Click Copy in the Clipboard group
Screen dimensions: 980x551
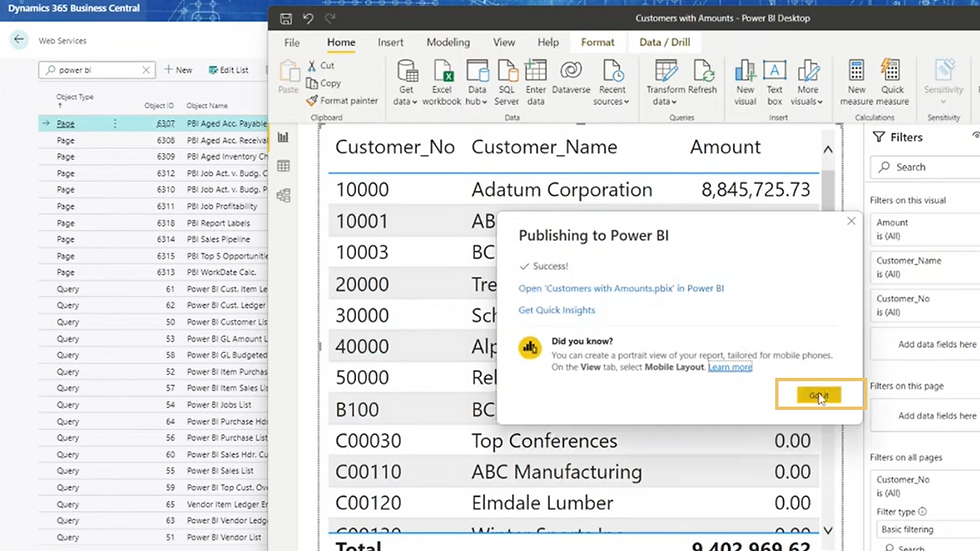(x=324, y=82)
